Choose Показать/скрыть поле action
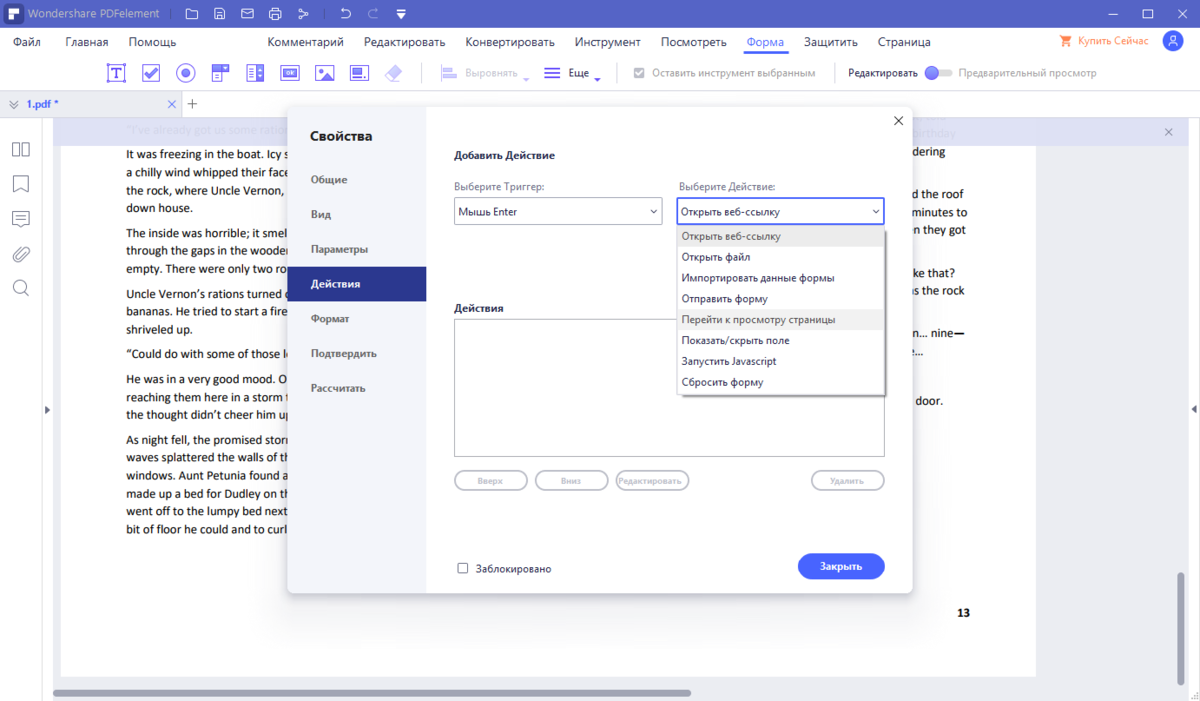1200x701 pixels. (780, 341)
